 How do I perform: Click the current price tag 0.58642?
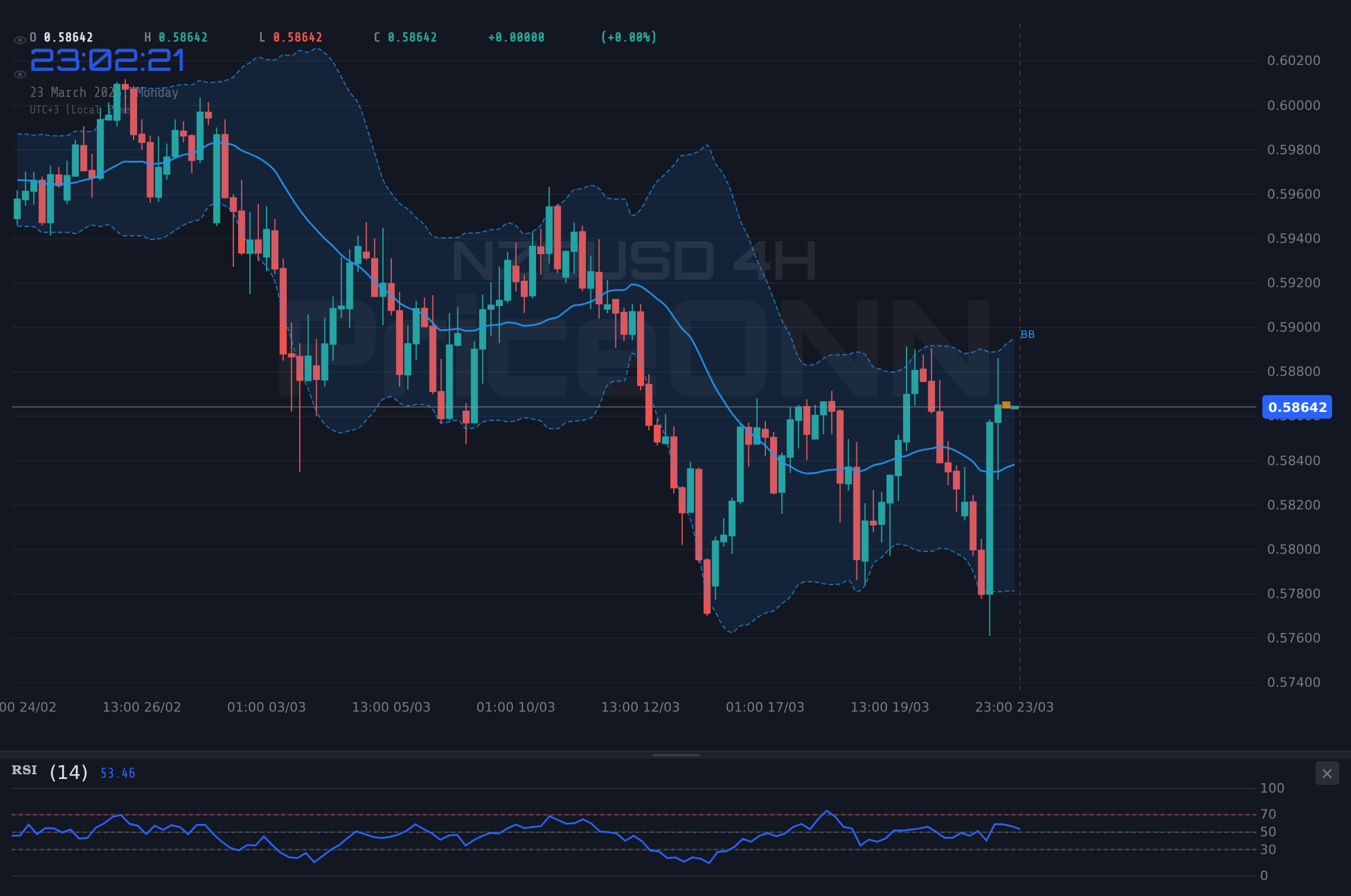pos(1296,407)
